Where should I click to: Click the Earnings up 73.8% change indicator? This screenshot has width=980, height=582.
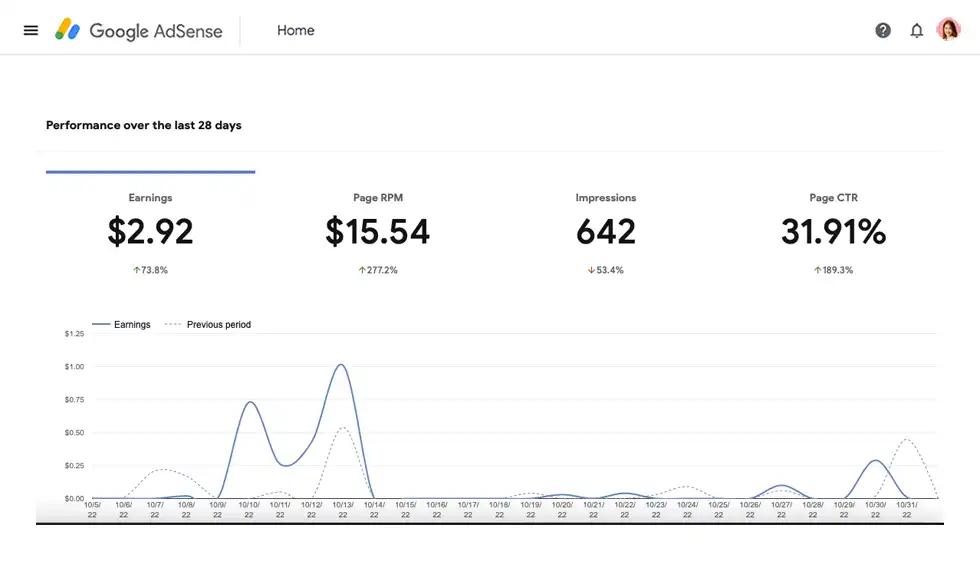point(150,270)
